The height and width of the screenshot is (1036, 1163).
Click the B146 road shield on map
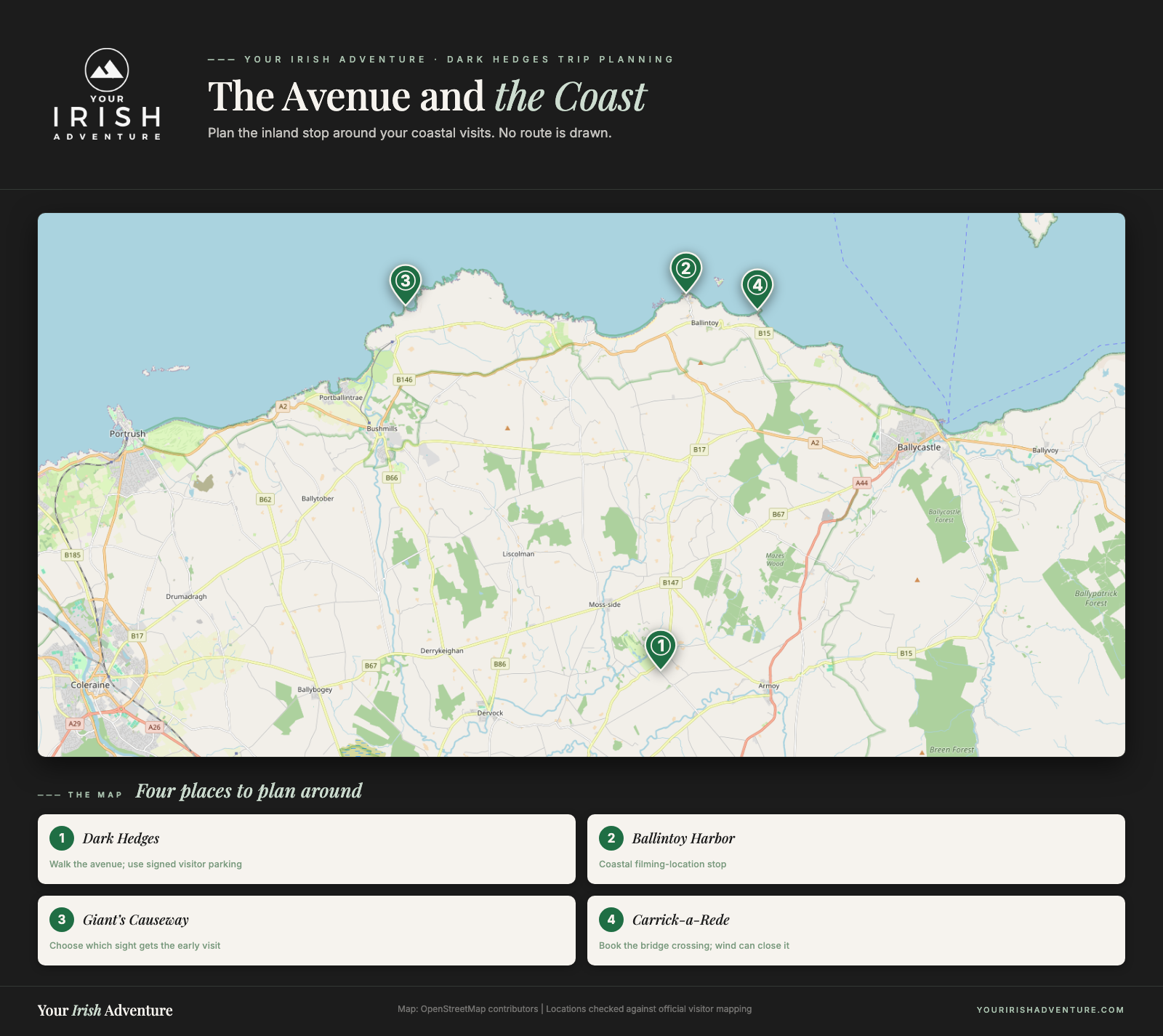click(404, 380)
